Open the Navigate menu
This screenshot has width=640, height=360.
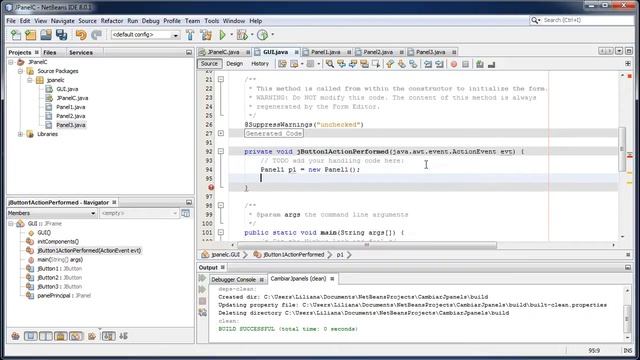(x=62, y=21)
